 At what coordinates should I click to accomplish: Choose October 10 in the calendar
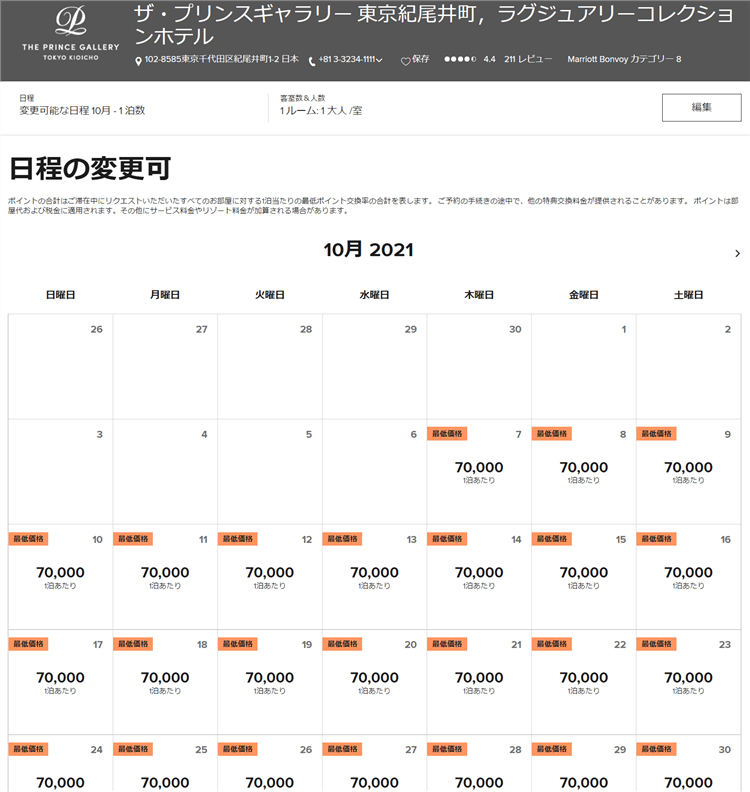tap(60, 576)
